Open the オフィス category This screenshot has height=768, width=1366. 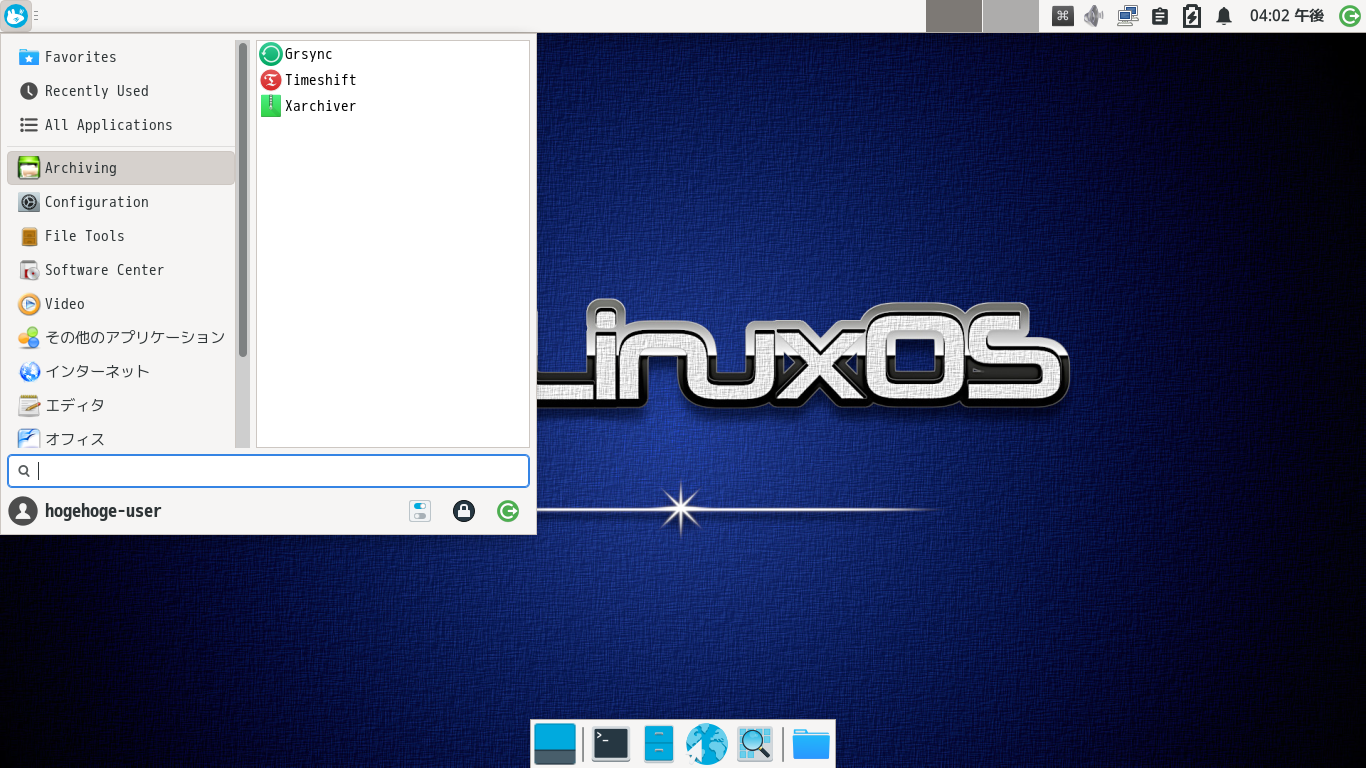121,437
